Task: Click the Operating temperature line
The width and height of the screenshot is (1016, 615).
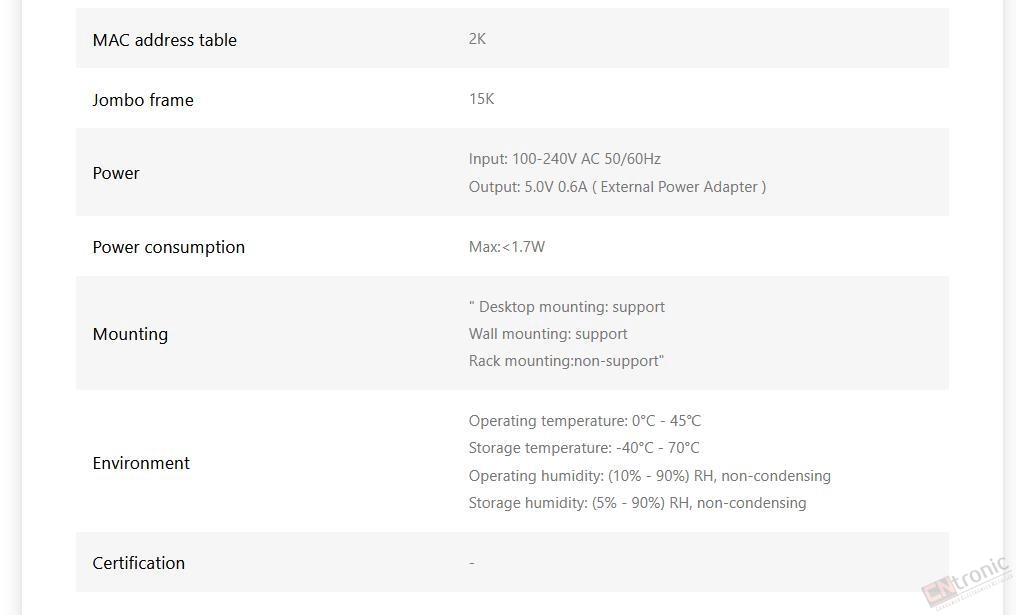Action: point(584,421)
